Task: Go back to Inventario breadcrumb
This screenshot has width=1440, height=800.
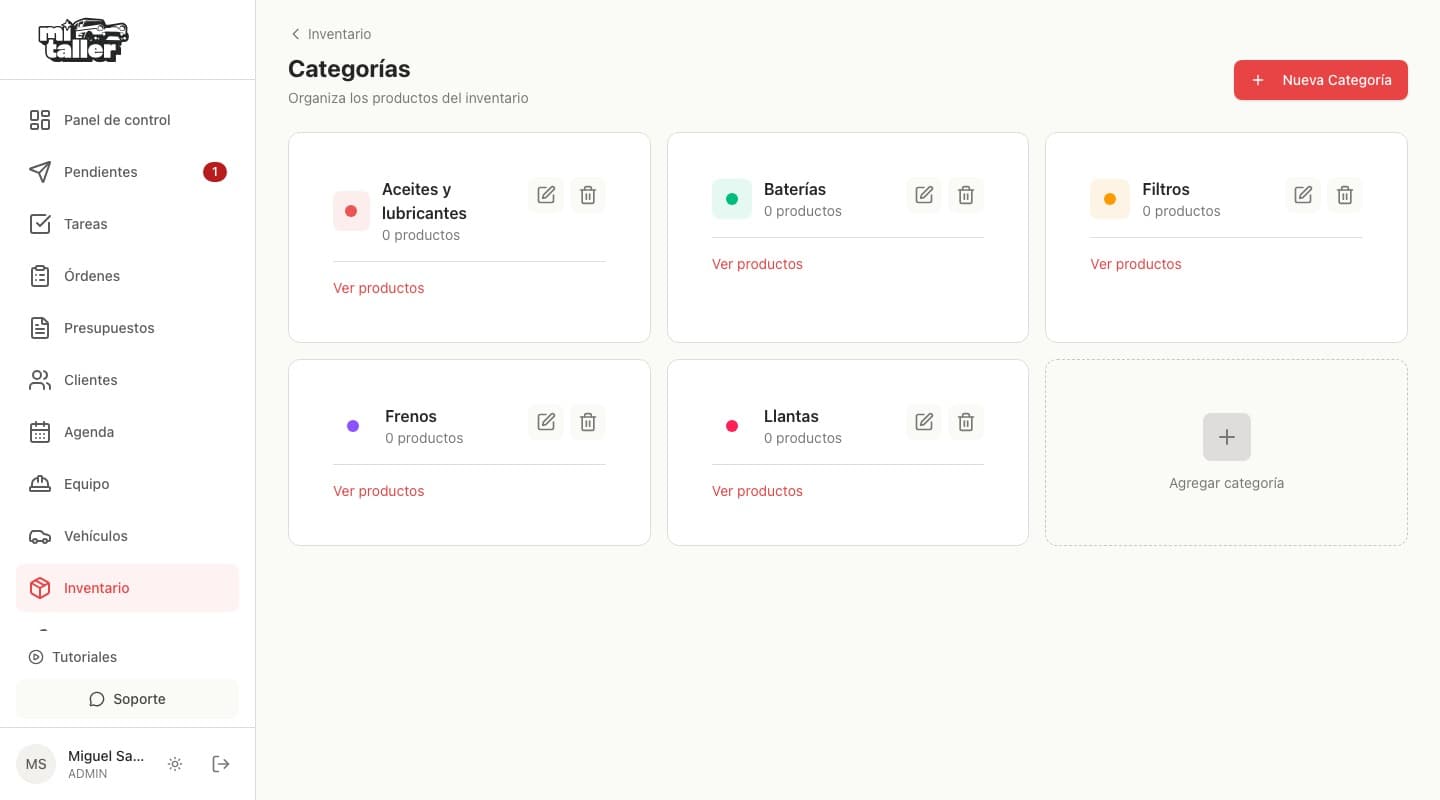Action: 331,34
